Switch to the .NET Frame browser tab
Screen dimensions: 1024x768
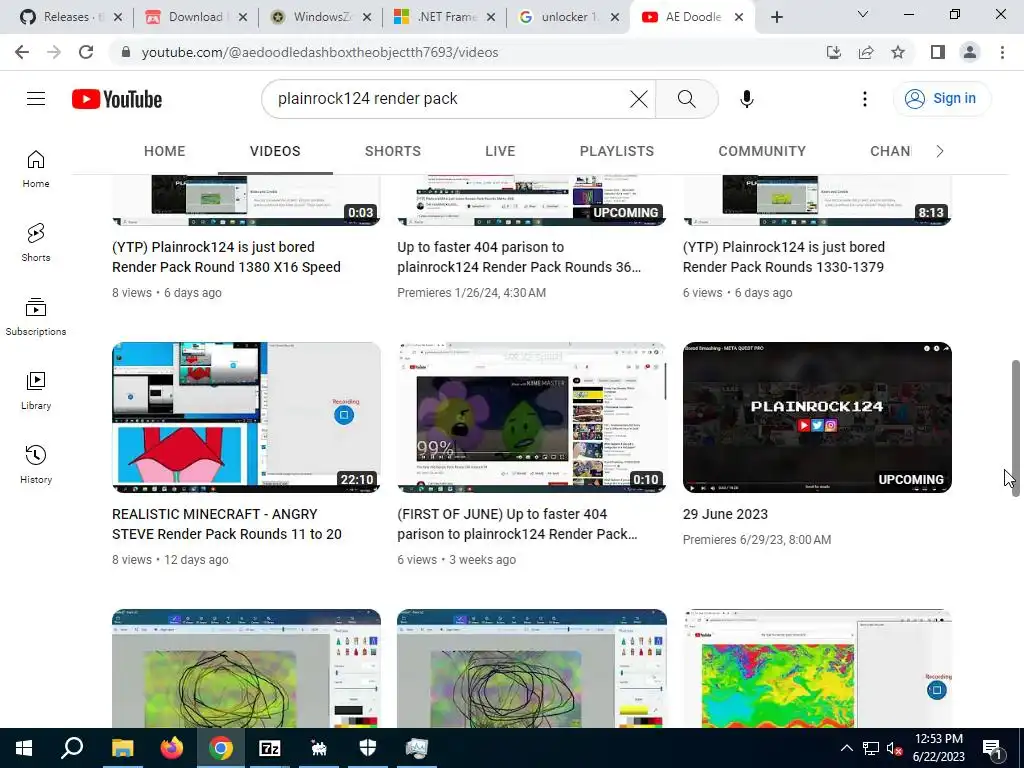point(445,17)
